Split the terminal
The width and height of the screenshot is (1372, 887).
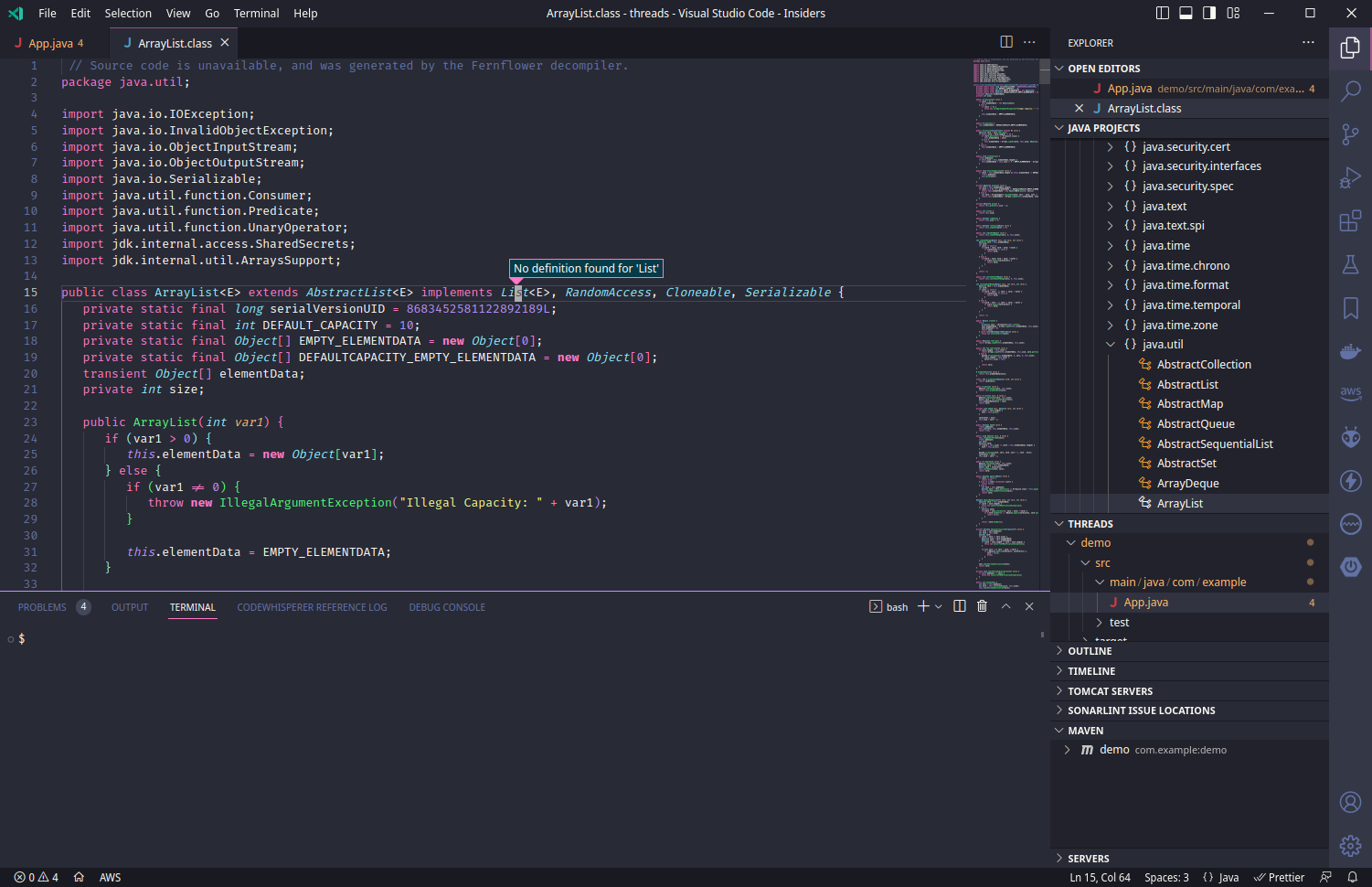pyautogui.click(x=960, y=606)
